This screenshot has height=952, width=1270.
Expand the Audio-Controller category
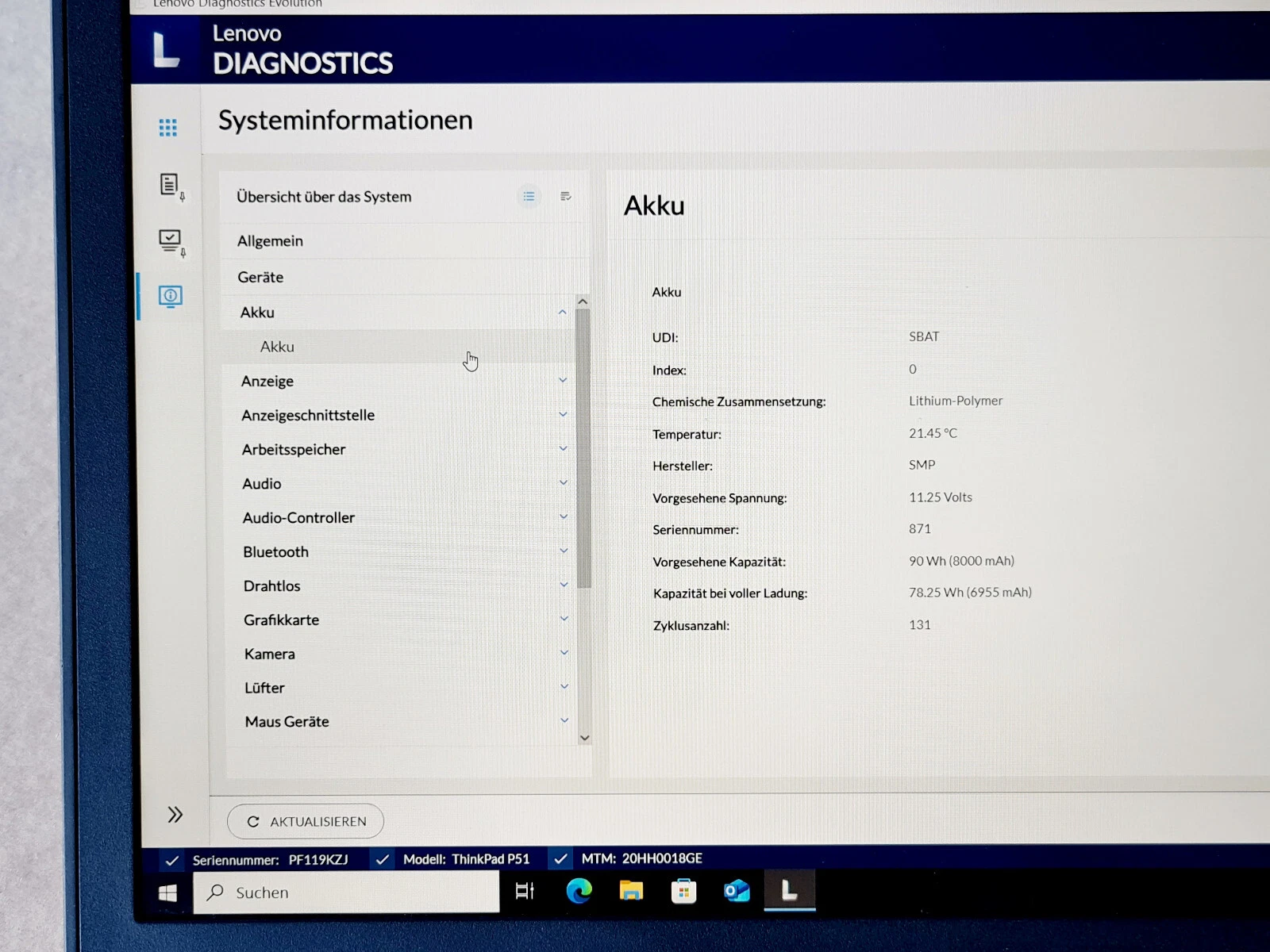pyautogui.click(x=564, y=516)
